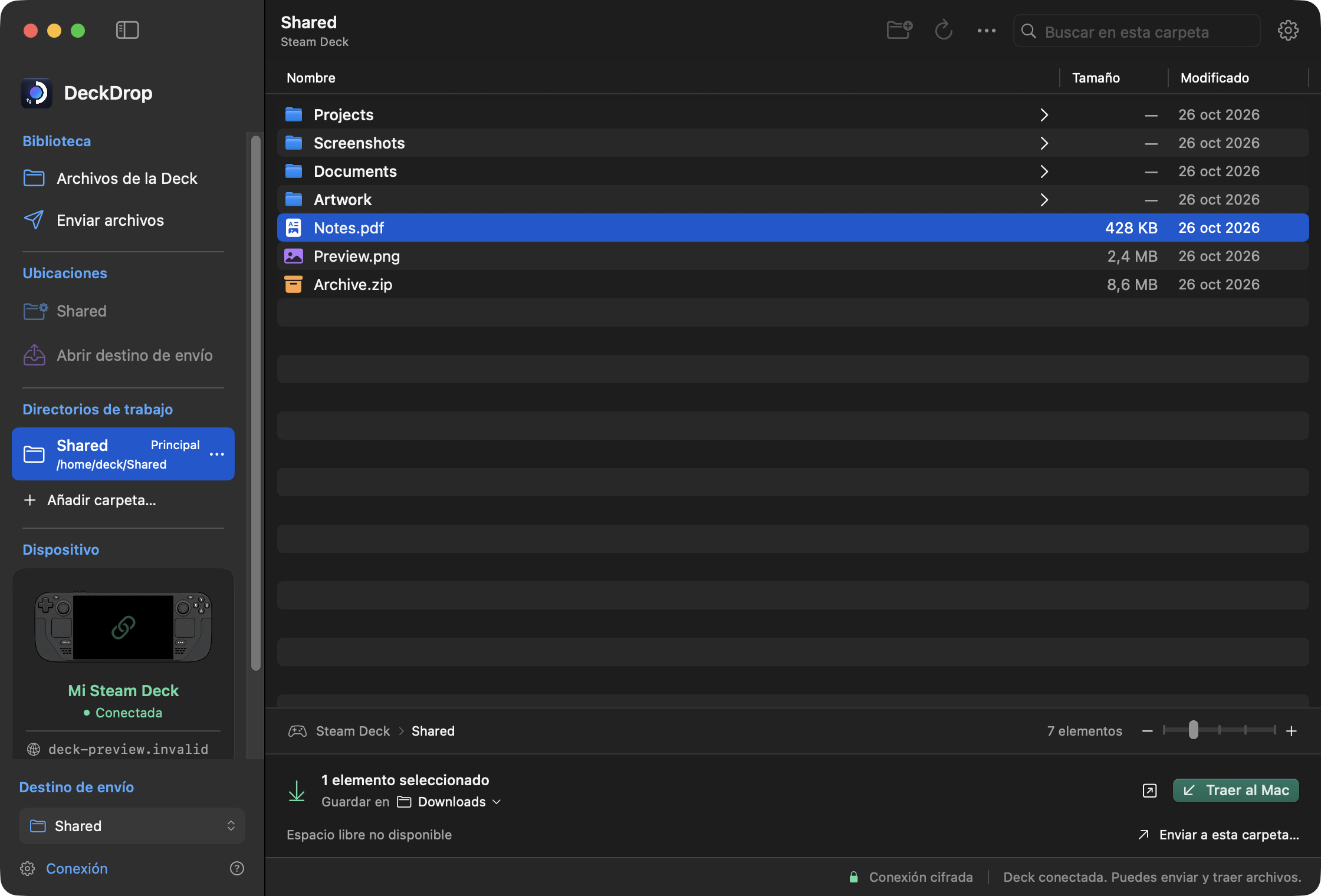
Task: Click the sidebar vertical scrollbar
Action: 255,403
